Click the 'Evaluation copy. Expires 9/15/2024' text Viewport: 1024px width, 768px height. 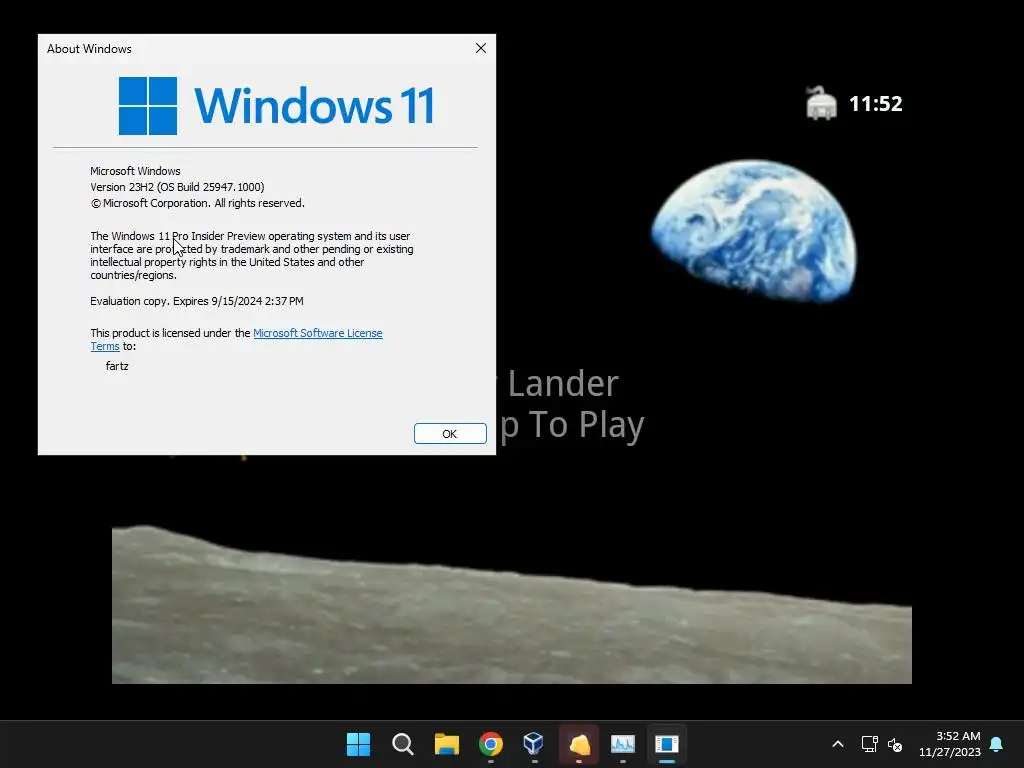coord(197,301)
